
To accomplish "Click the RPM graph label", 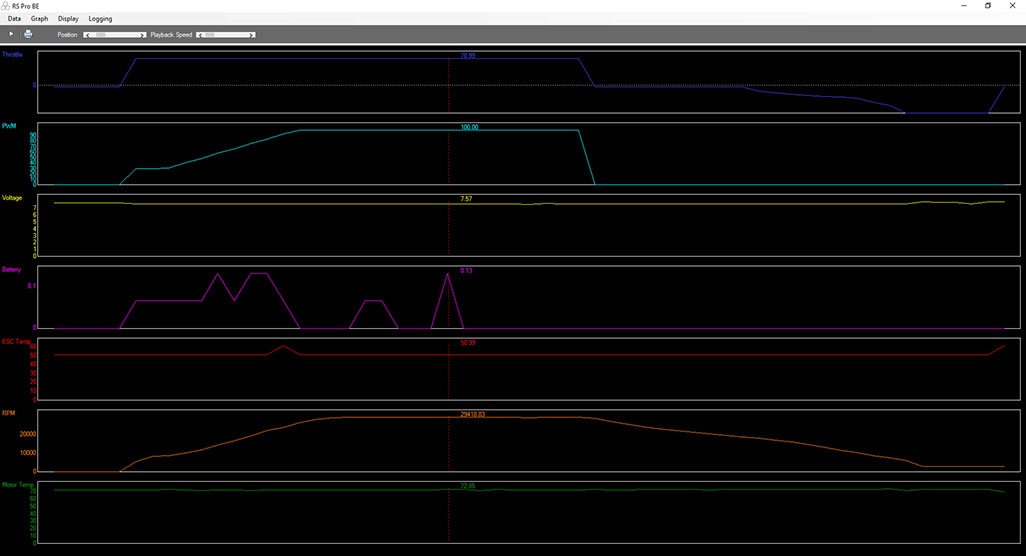I will 8,411.
